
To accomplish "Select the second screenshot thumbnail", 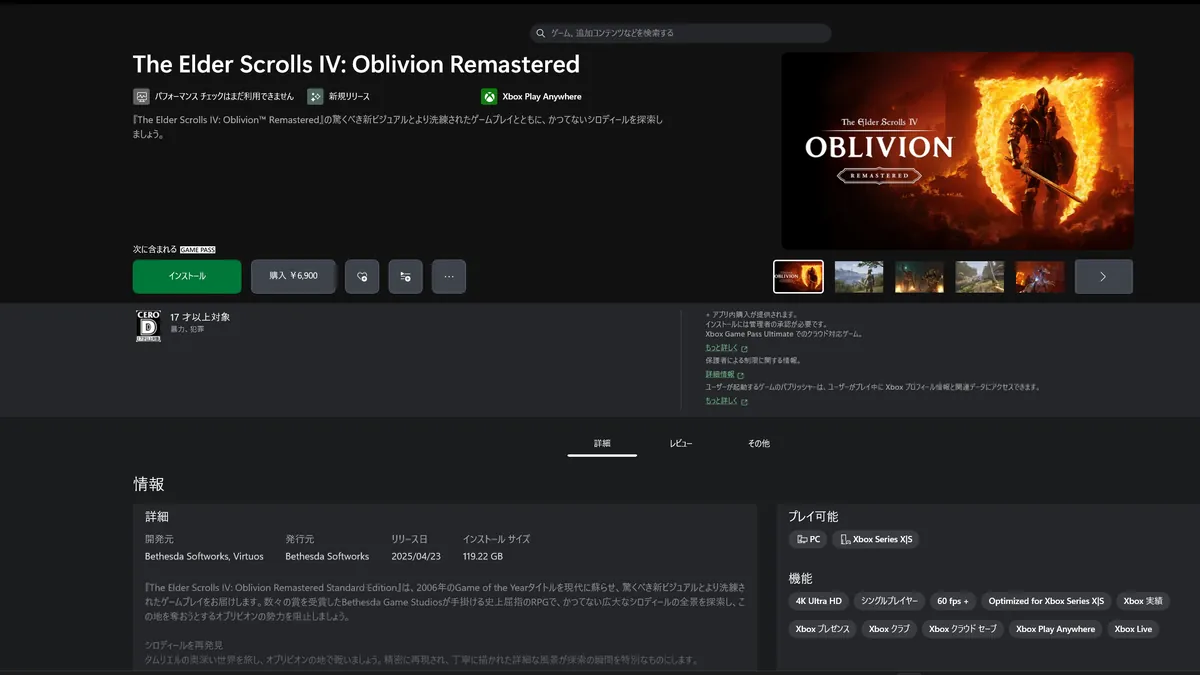I will pos(859,277).
